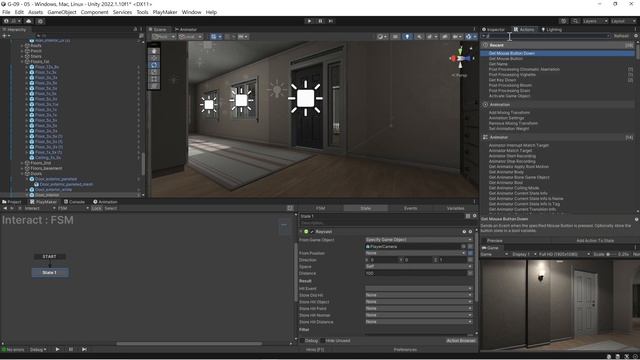Click the Refresh button in Actions panel
Screen dimensions: 640x360
coord(621,36)
